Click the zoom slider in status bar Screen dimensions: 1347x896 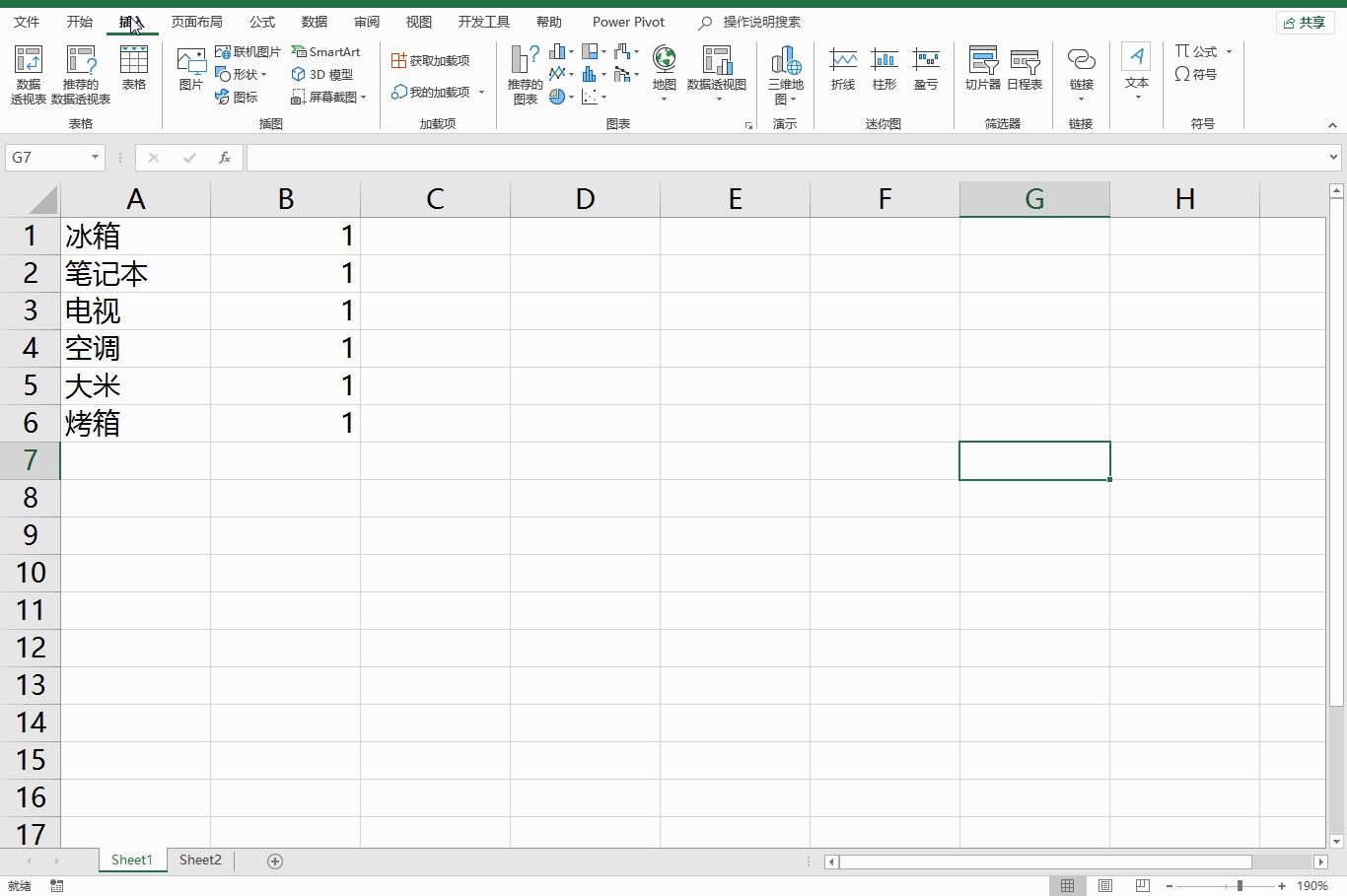tap(1240, 886)
